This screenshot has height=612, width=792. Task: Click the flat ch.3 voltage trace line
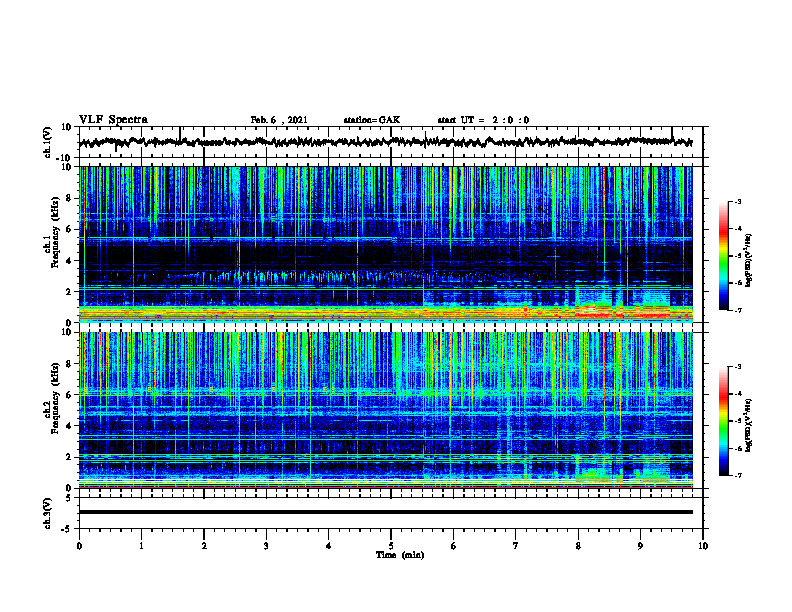pos(385,512)
